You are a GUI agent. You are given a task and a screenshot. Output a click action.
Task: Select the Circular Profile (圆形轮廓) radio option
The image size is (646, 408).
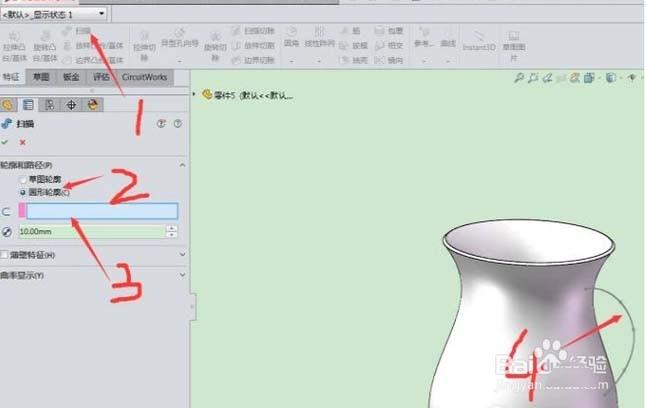pyautogui.click(x=45, y=192)
